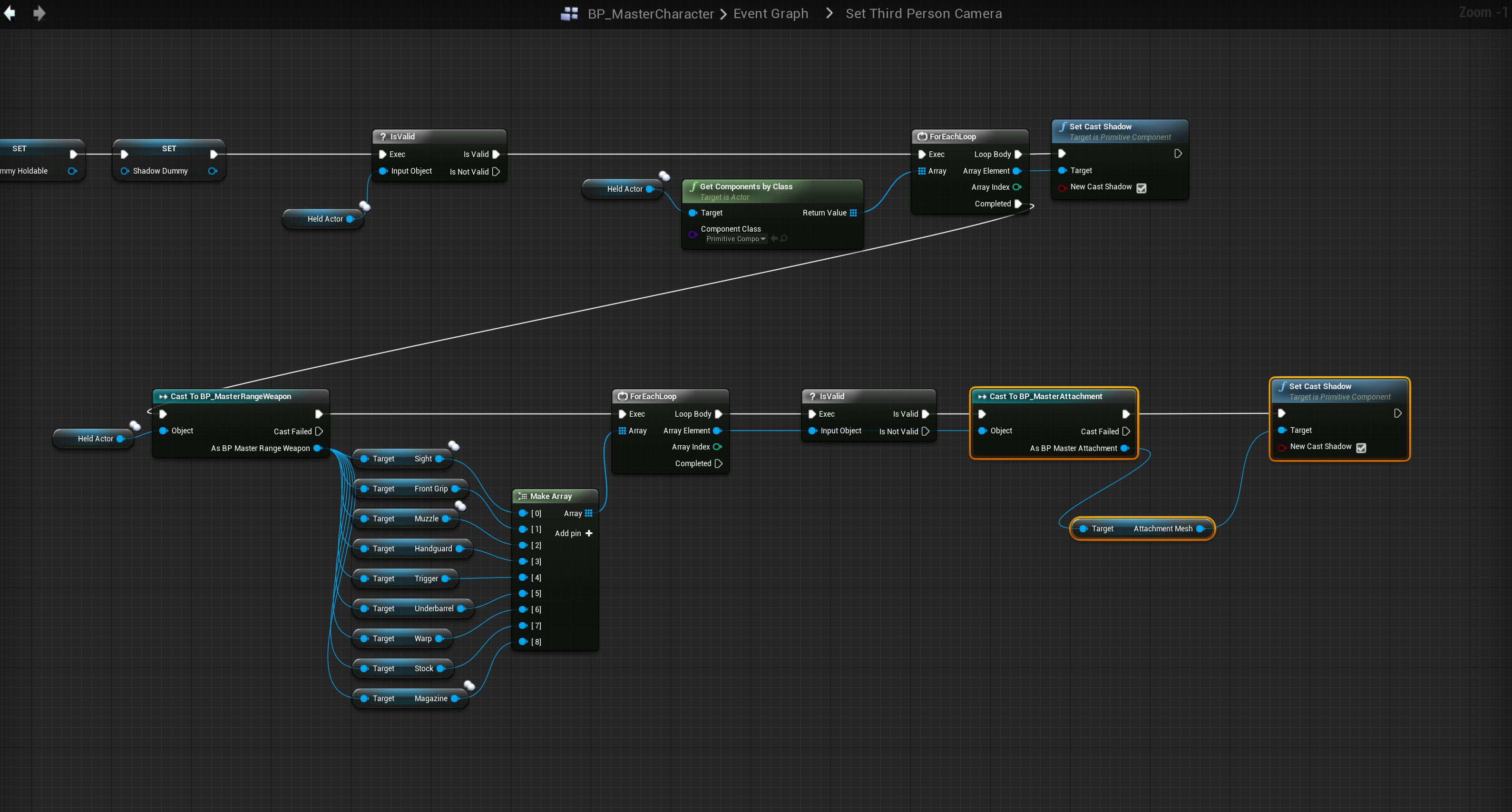Click the Attachment Mesh output pin
Screen dimensions: 1512x812
pos(1199,528)
